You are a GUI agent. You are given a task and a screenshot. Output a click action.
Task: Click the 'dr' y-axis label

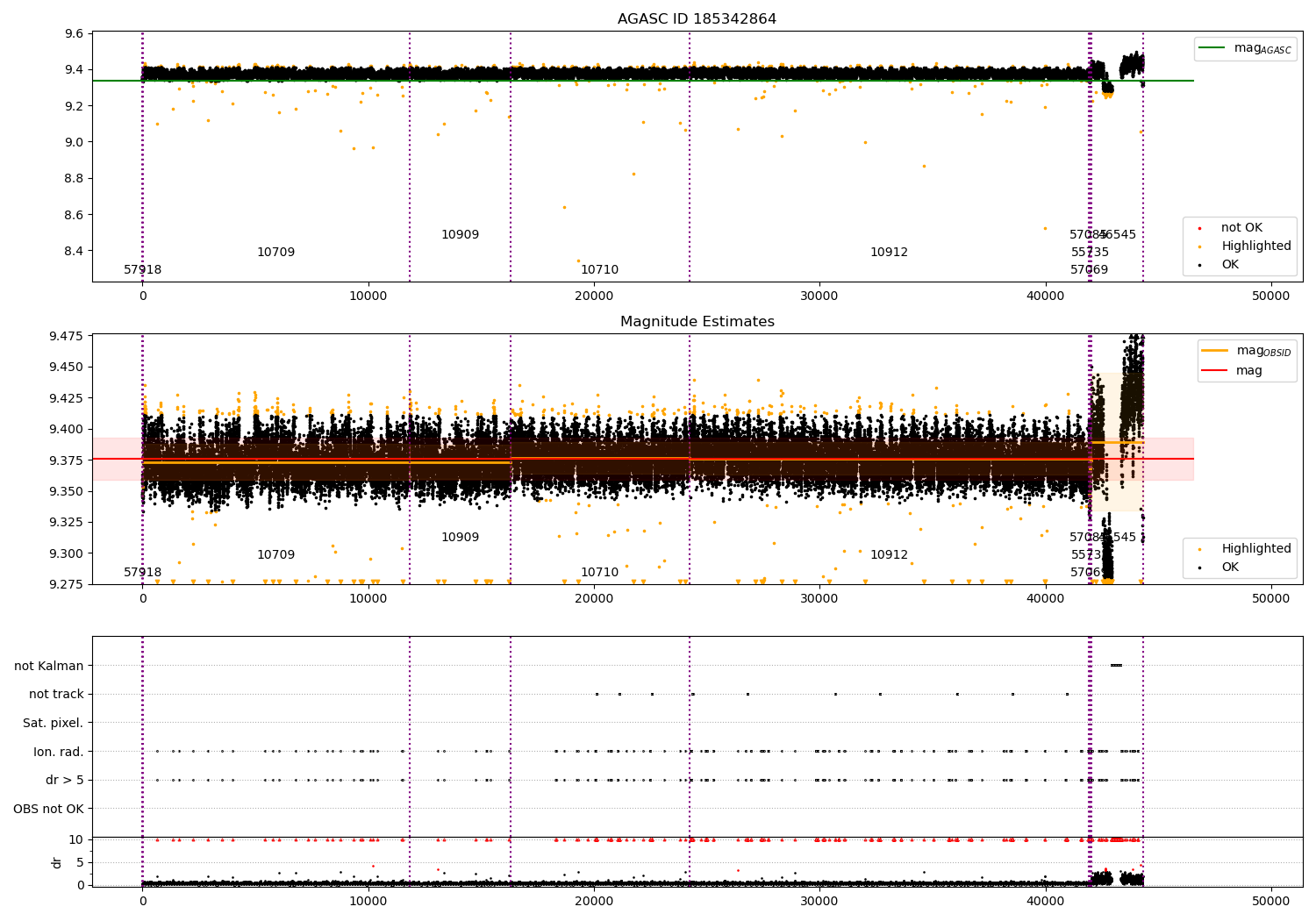tap(56, 862)
